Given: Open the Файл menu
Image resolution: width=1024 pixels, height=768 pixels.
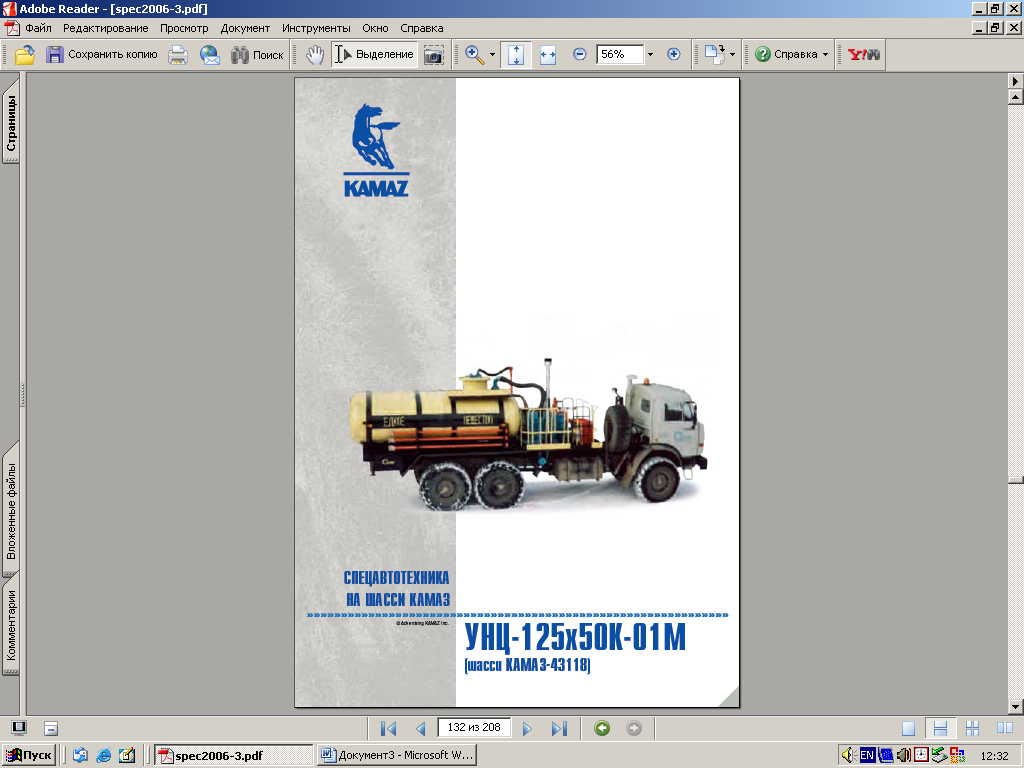Looking at the screenshot, I should 39,28.
